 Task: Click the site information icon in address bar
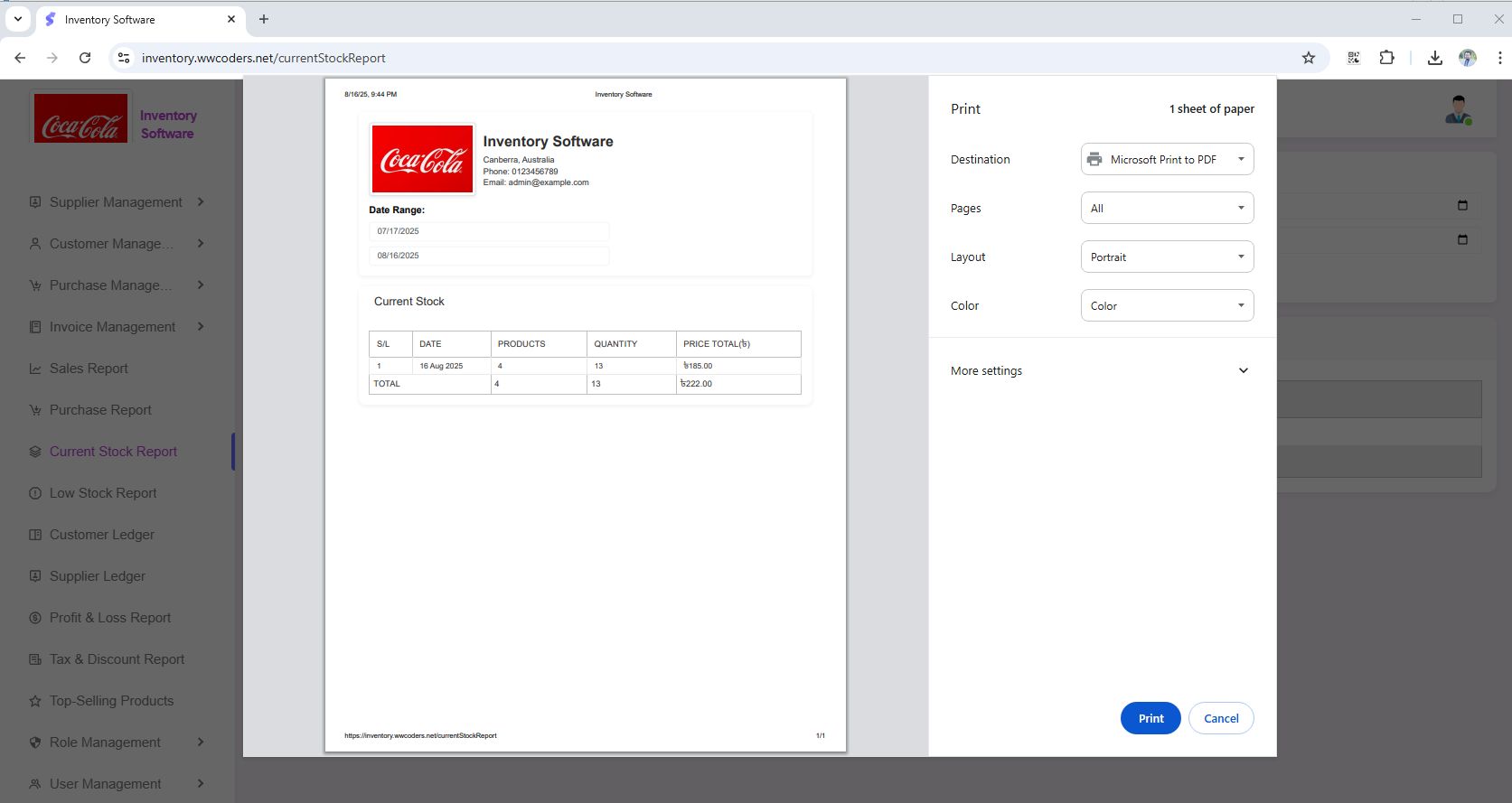coord(124,58)
